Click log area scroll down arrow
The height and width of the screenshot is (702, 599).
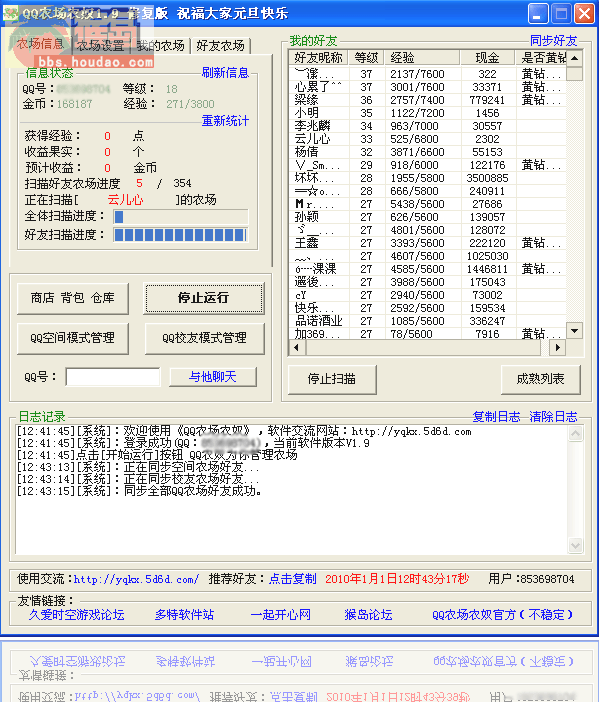[x=575, y=545]
